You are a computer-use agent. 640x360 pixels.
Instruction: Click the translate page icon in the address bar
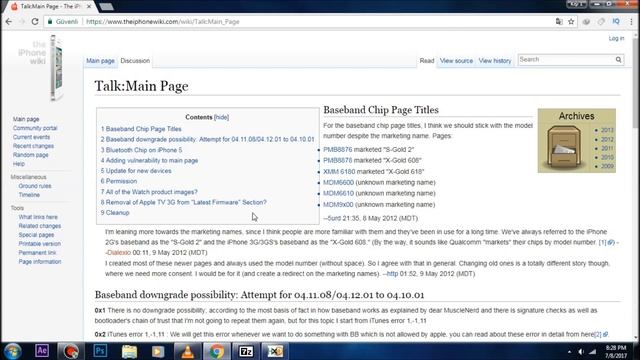(559, 22)
